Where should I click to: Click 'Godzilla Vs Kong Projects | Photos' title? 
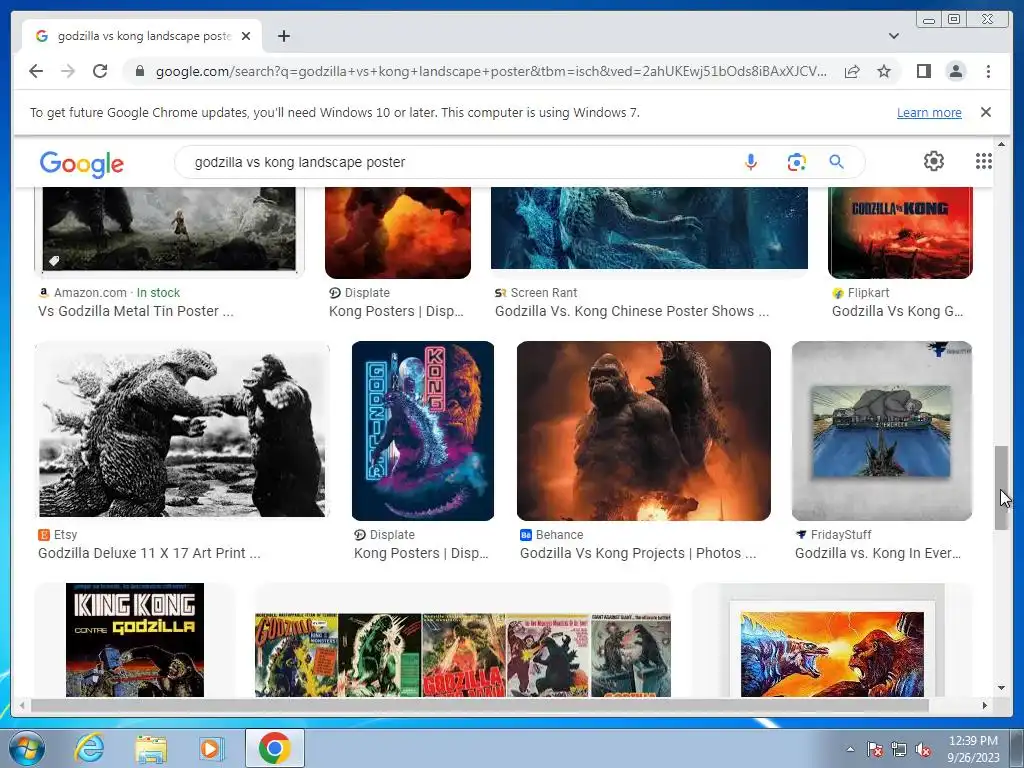[x=637, y=553]
